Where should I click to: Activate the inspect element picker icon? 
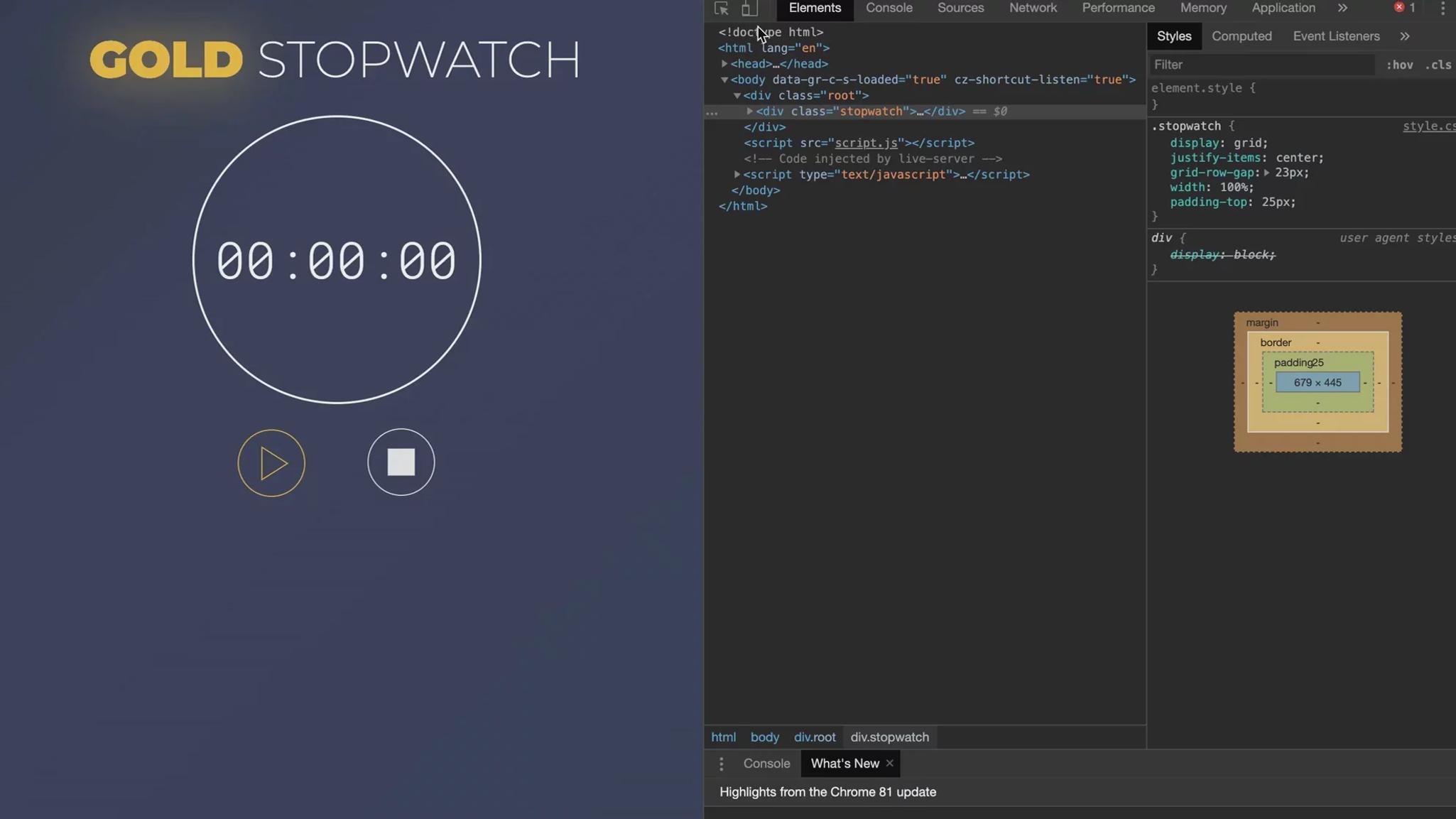721,9
